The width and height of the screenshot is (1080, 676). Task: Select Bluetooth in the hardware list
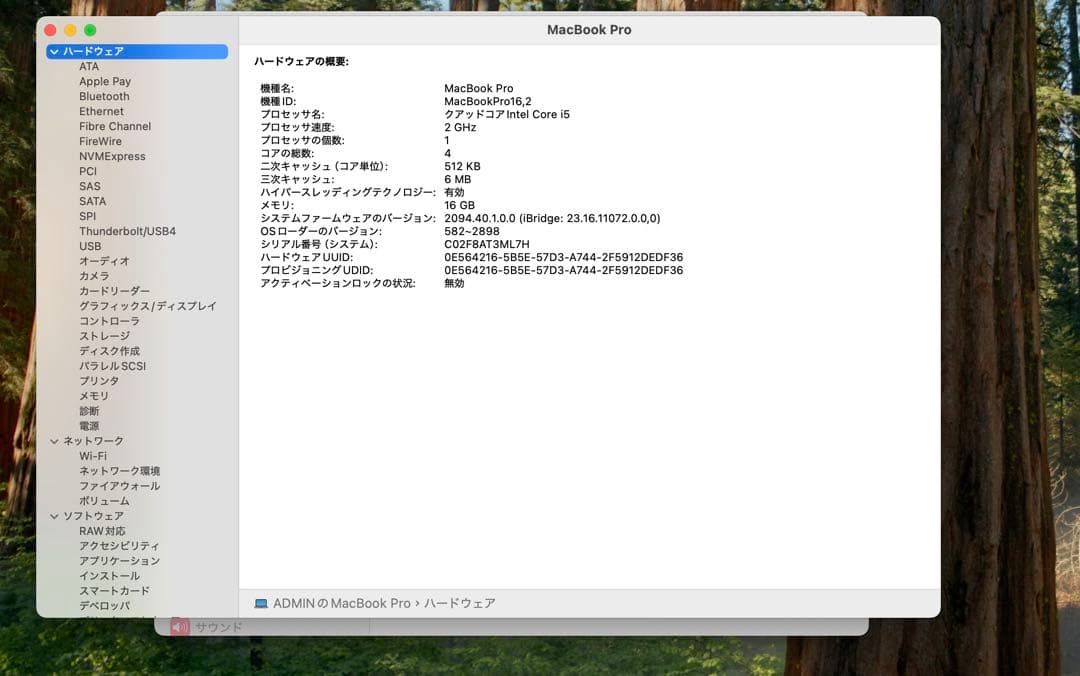point(104,96)
